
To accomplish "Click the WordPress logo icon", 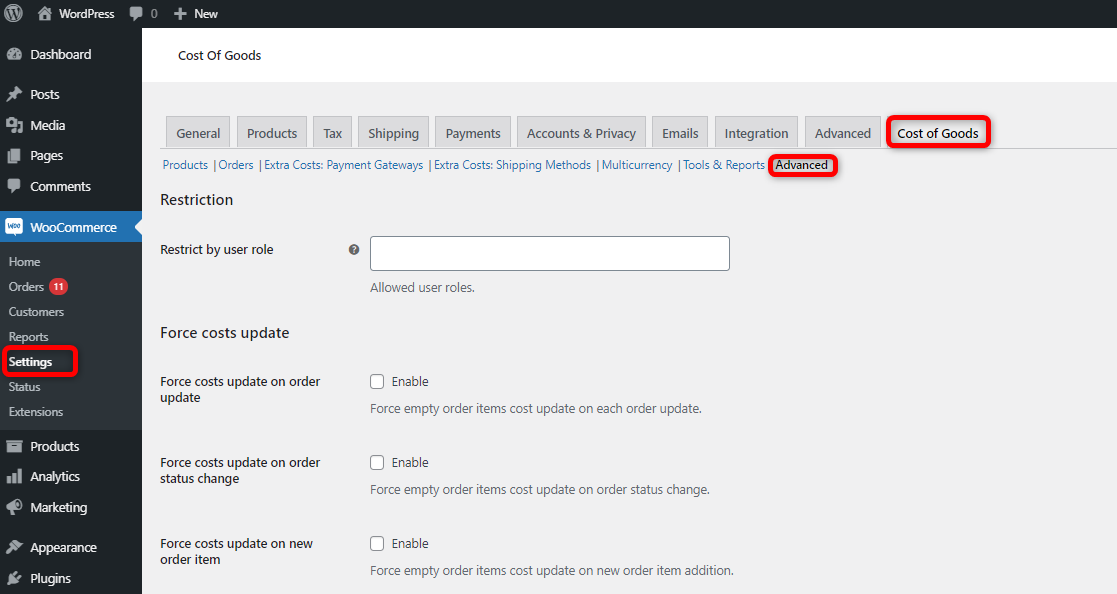I will [14, 14].
